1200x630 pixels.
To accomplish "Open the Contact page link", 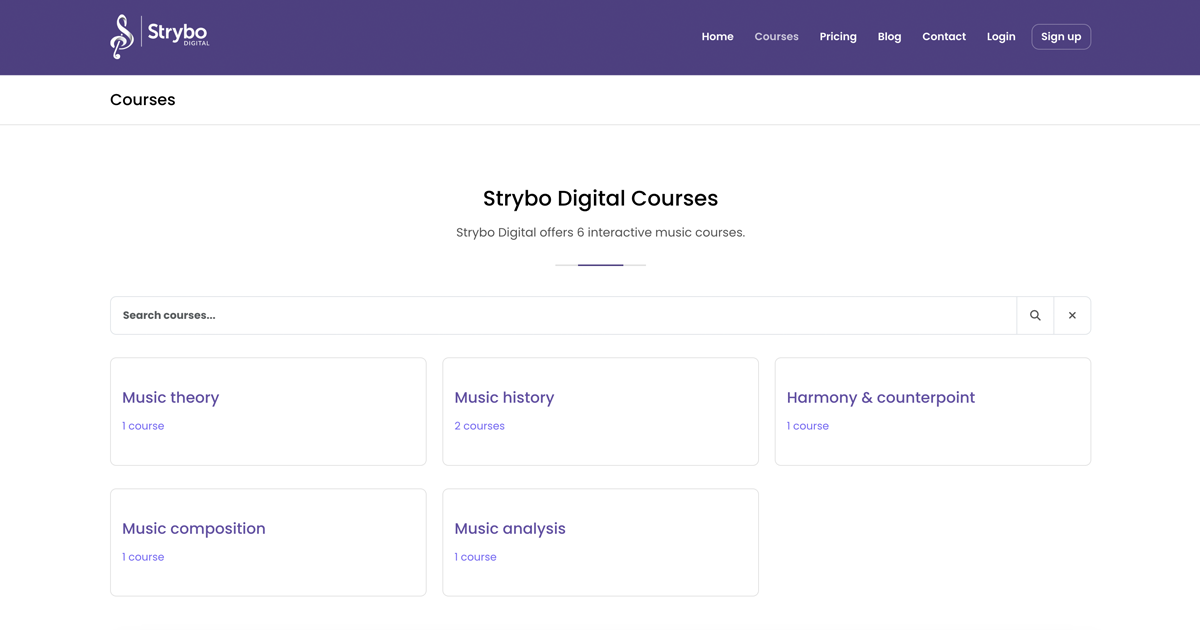I will pyautogui.click(x=944, y=37).
